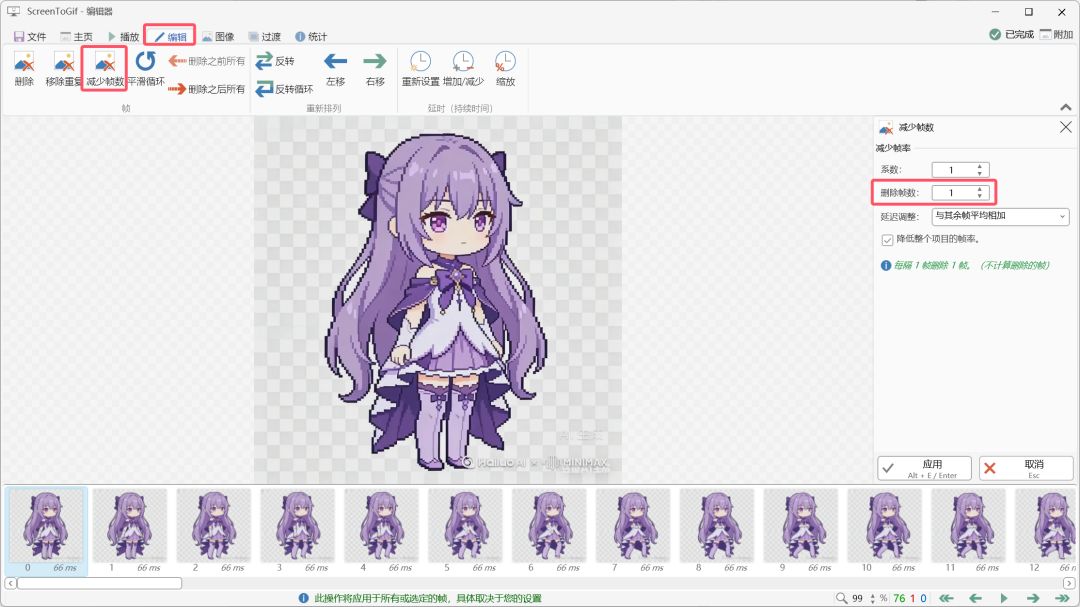Image resolution: width=1080 pixels, height=607 pixels.
Task: Open the 延迟调整 dropdown
Action: point(1000,216)
